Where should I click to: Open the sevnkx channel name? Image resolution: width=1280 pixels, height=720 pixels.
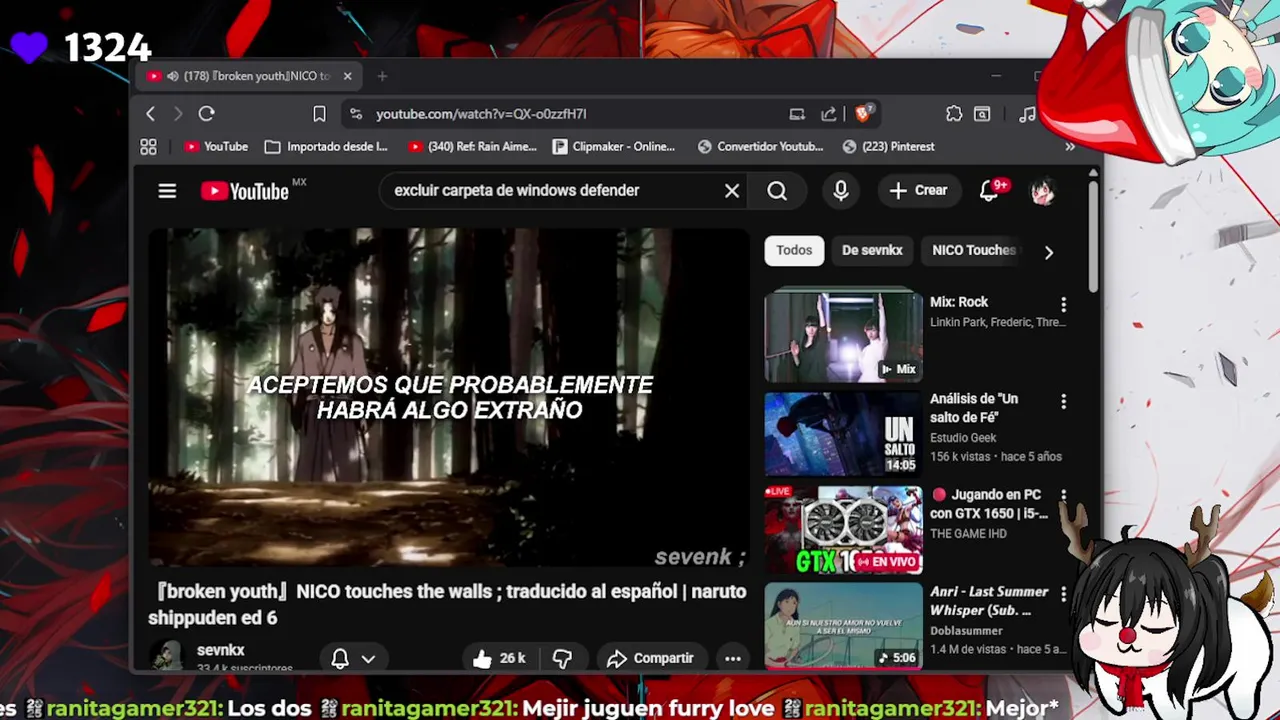pyautogui.click(x=220, y=650)
